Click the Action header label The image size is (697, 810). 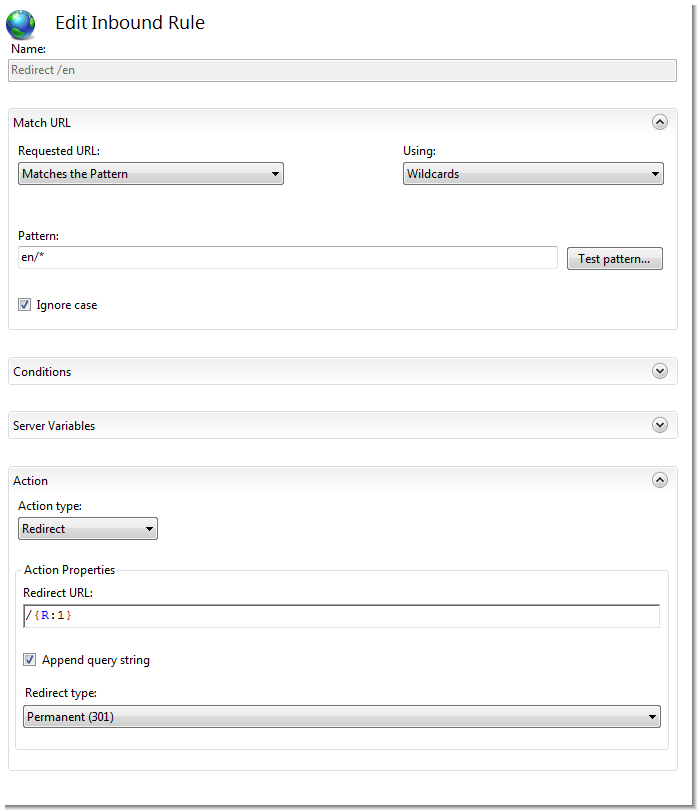click(x=30, y=481)
